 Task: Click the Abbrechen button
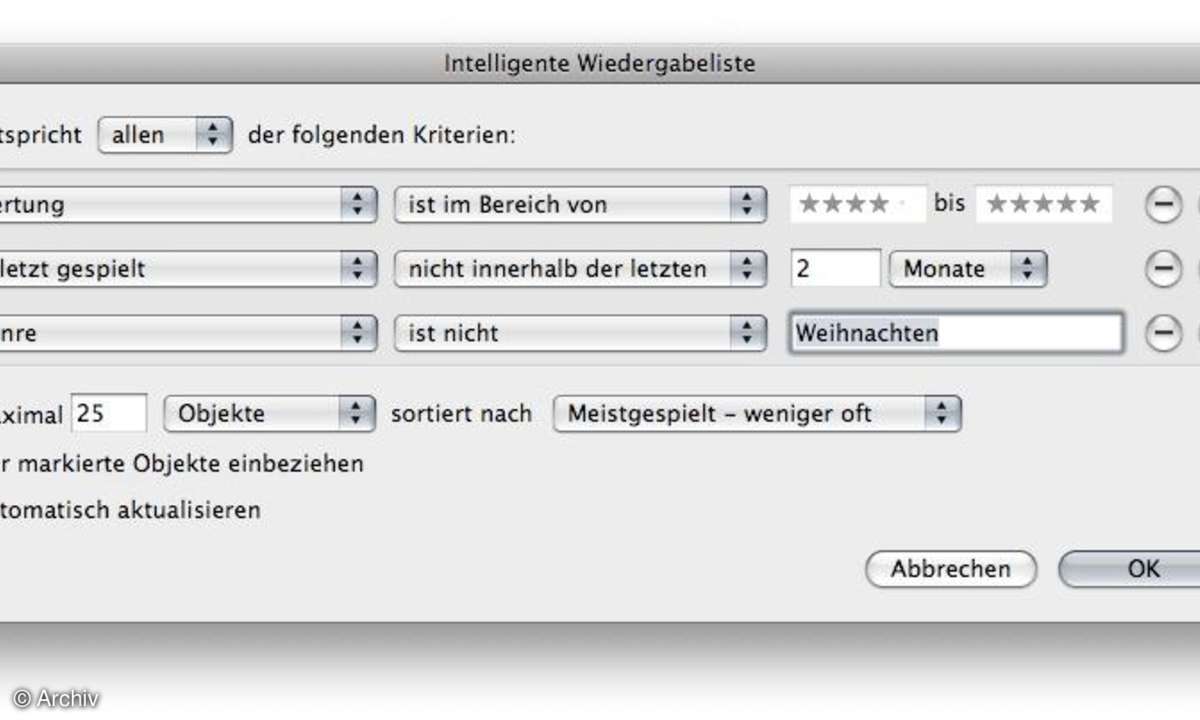click(950, 570)
